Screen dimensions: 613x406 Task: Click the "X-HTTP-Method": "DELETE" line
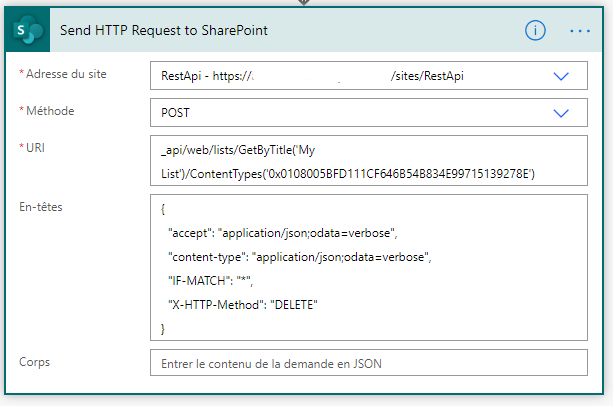243,305
